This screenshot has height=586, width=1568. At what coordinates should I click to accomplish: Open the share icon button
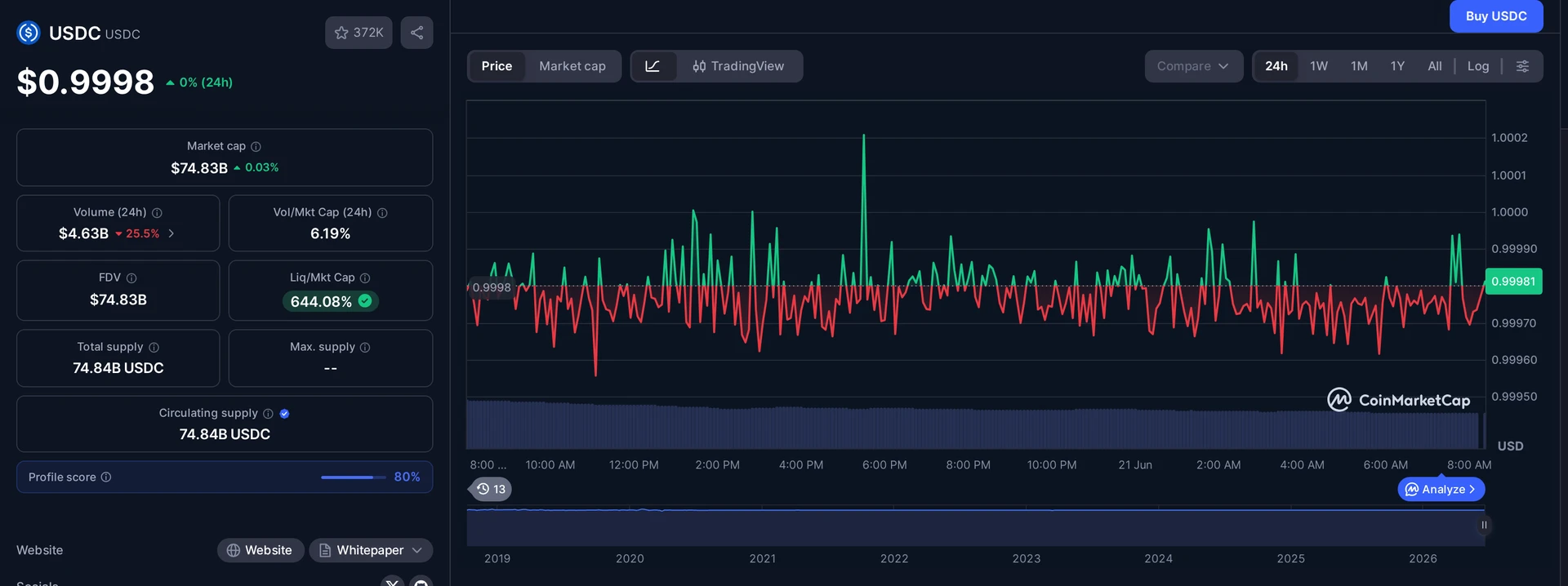pos(416,33)
